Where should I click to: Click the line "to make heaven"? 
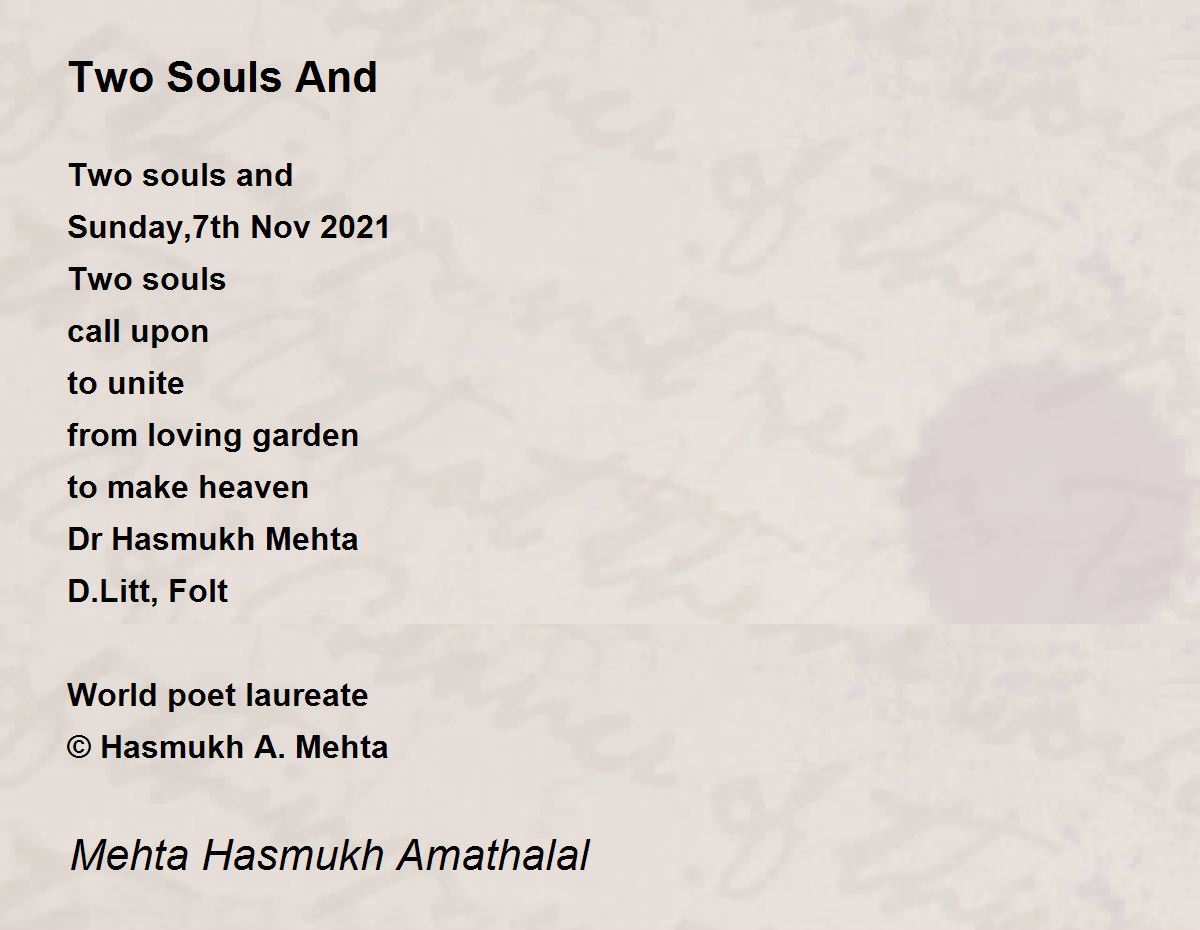[x=188, y=487]
